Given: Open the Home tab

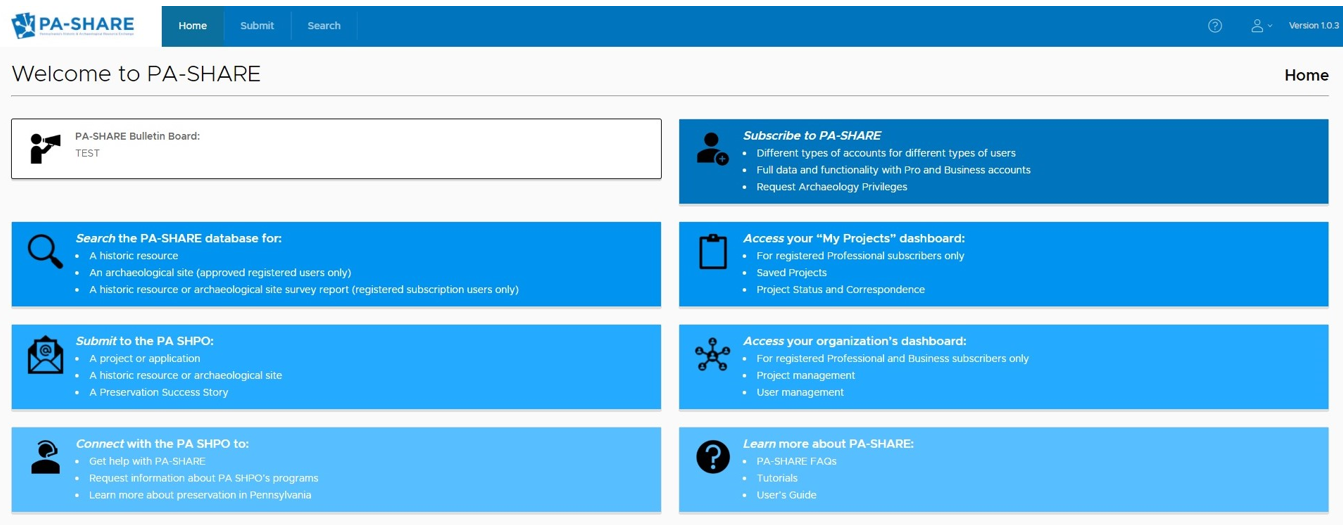Looking at the screenshot, I should pos(193,26).
